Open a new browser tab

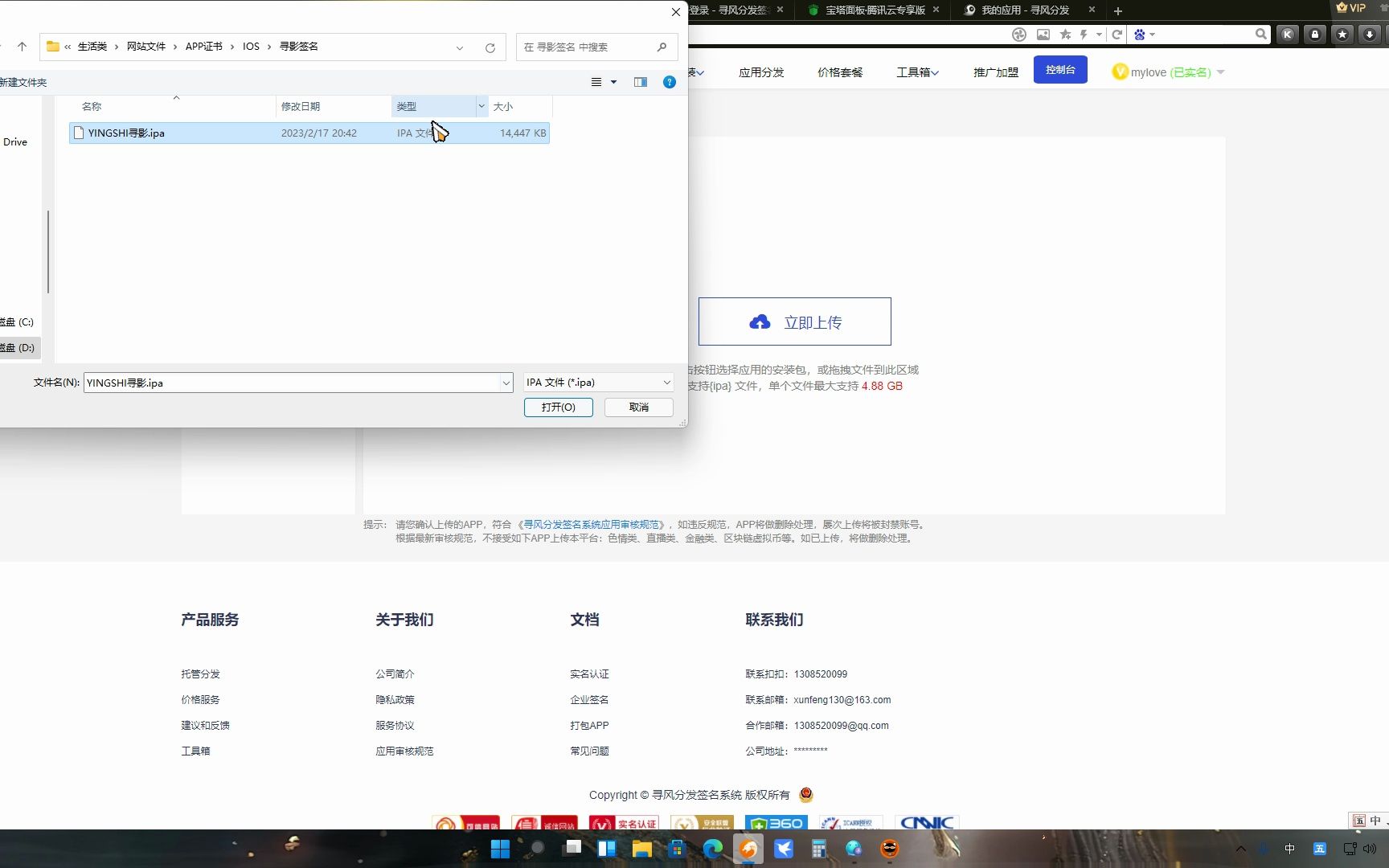tap(1118, 11)
